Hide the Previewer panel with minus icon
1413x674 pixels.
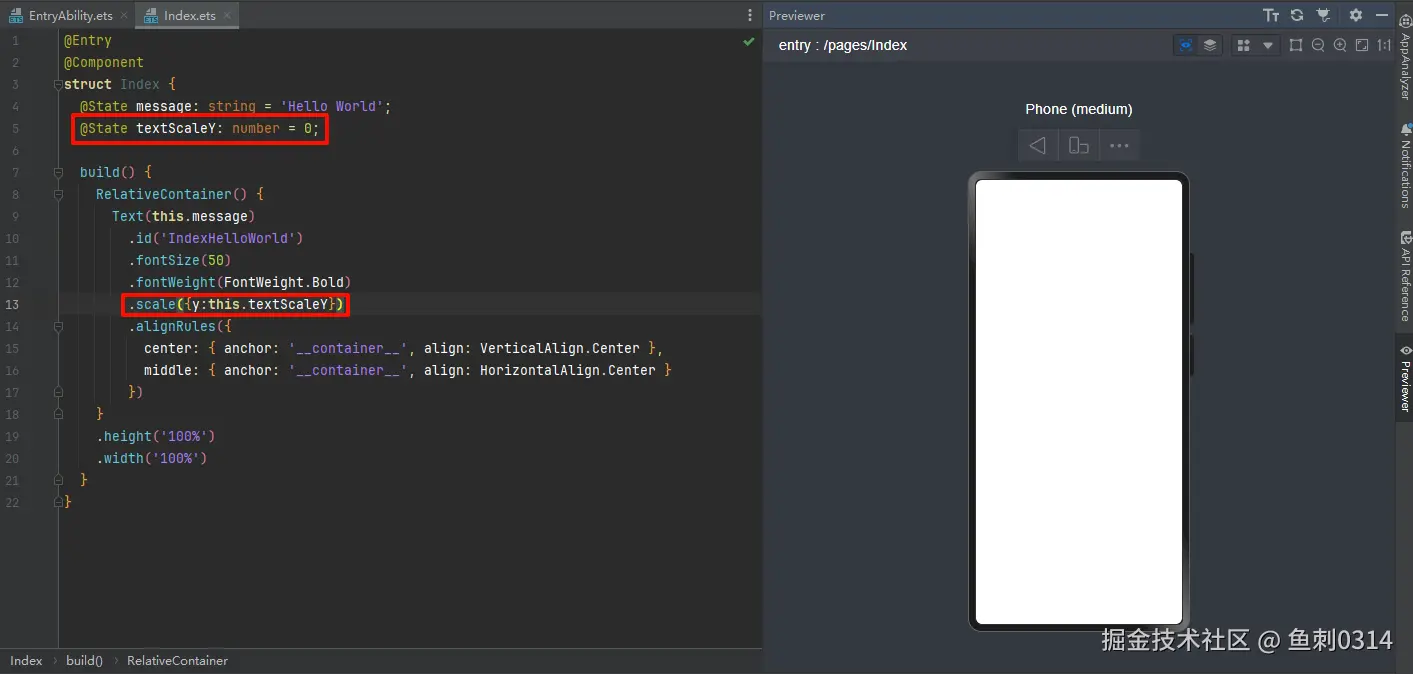pyautogui.click(x=1384, y=16)
